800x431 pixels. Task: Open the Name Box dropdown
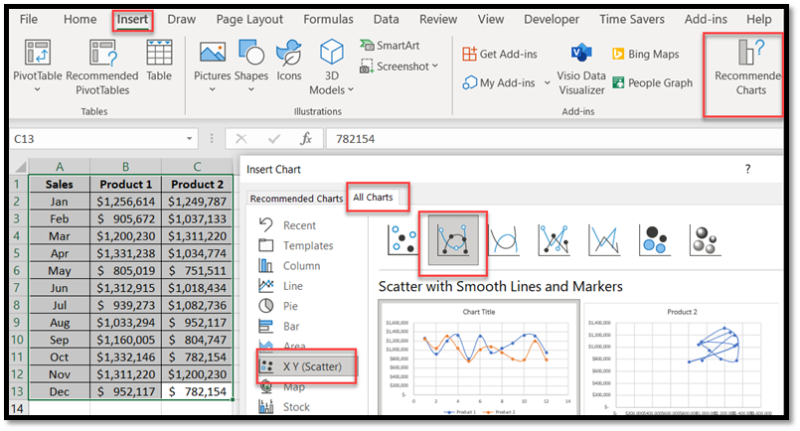tap(189, 139)
